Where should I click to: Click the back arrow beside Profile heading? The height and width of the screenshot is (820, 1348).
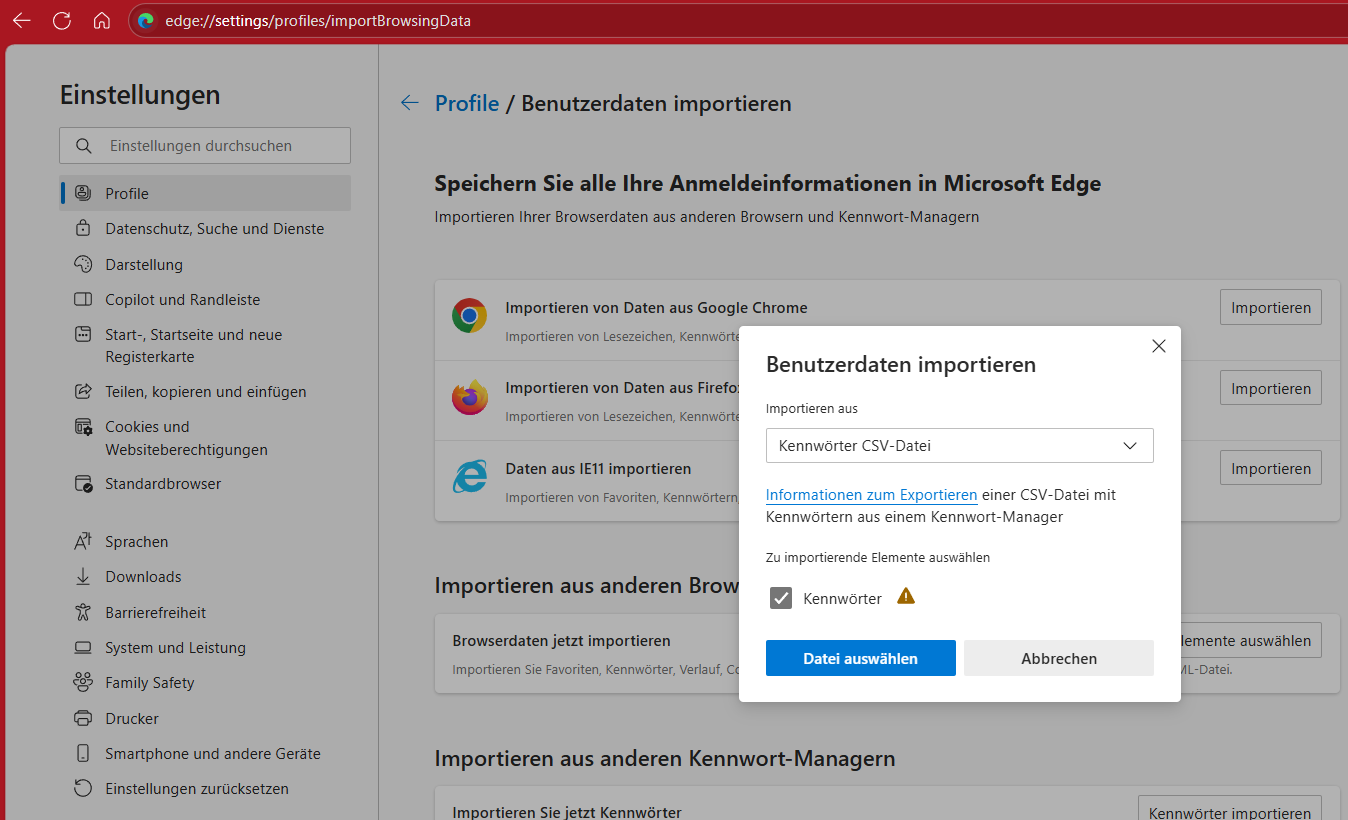click(x=409, y=103)
